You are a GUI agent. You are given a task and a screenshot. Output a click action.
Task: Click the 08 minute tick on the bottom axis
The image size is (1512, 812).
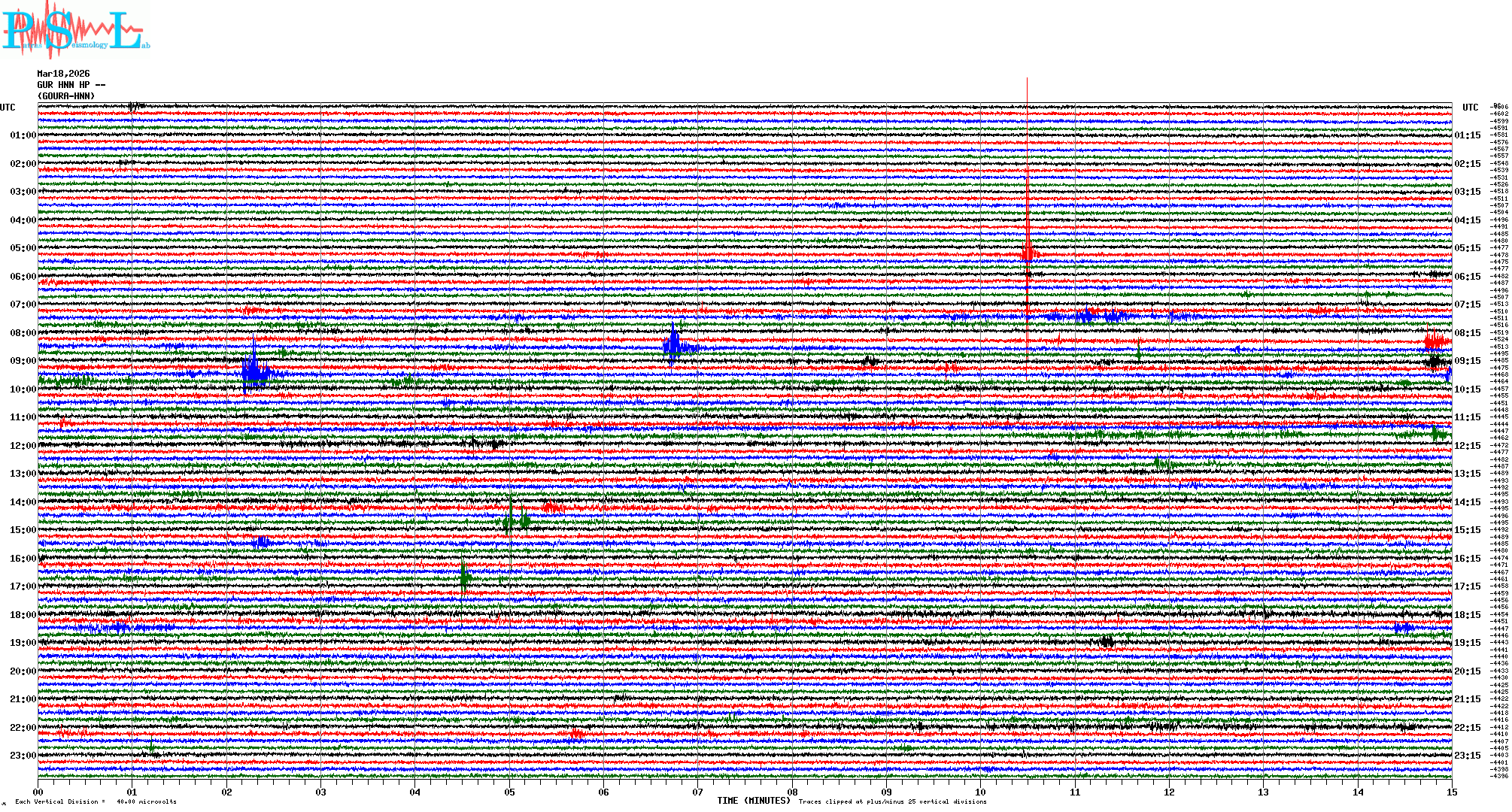click(x=792, y=792)
